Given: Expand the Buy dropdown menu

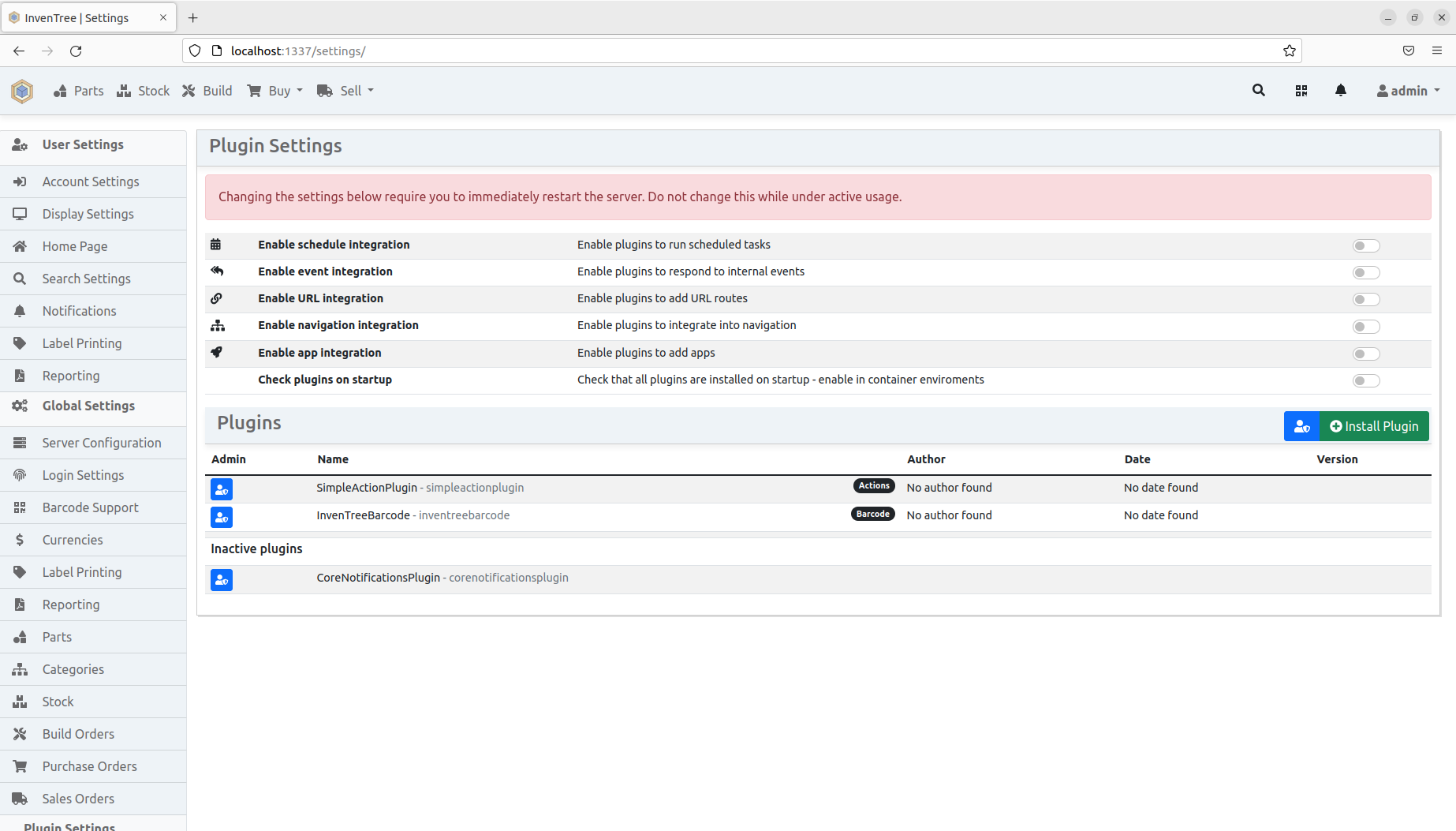Looking at the screenshot, I should [x=275, y=91].
